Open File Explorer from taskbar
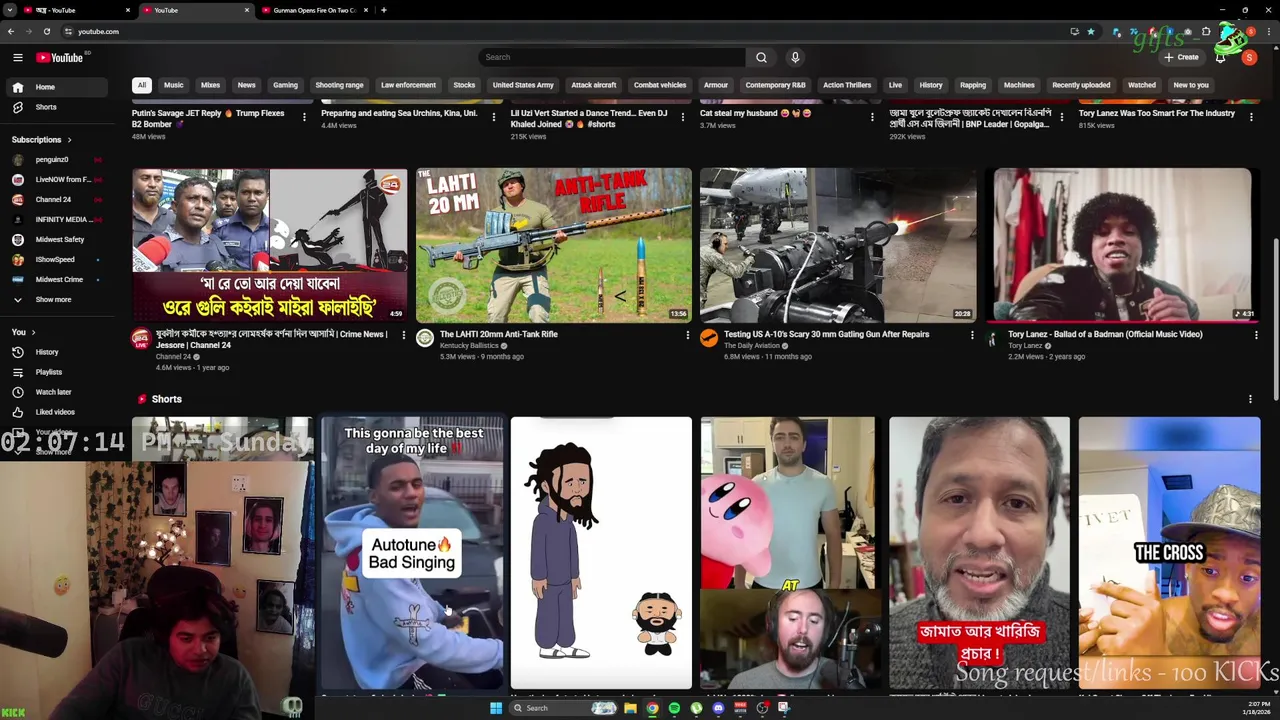Screen dimensions: 1280x720 coord(630,708)
